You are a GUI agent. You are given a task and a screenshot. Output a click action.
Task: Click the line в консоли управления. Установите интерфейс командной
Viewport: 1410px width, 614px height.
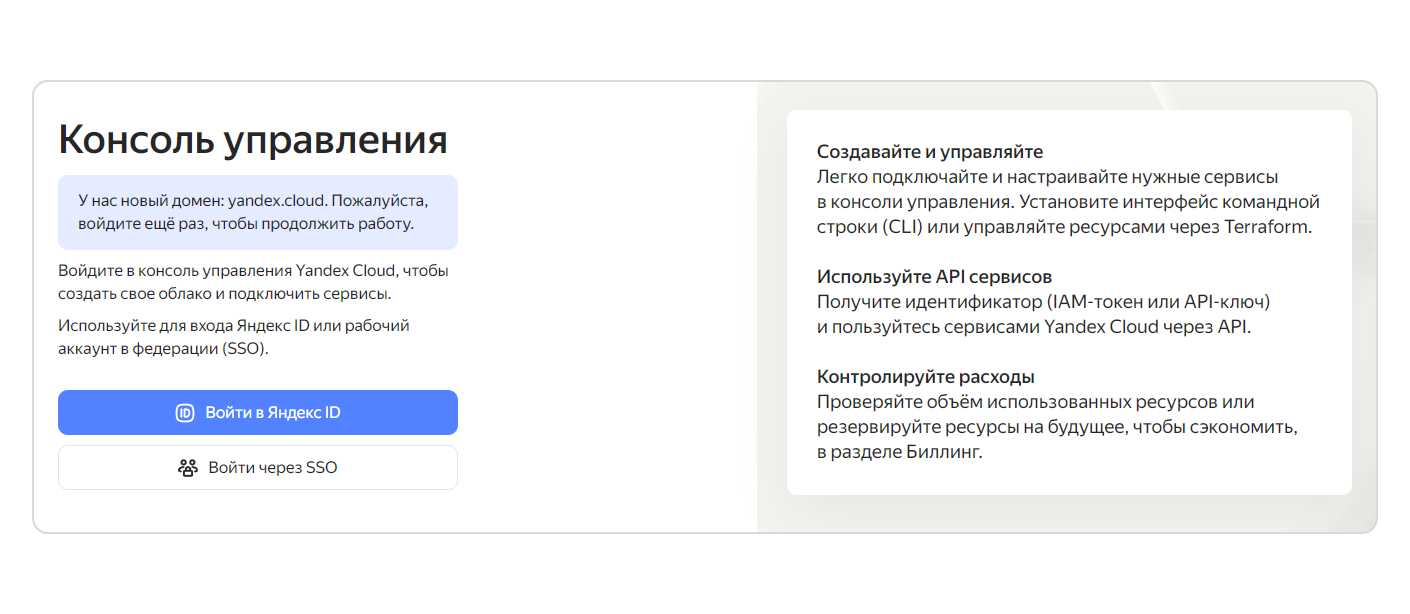1069,202
